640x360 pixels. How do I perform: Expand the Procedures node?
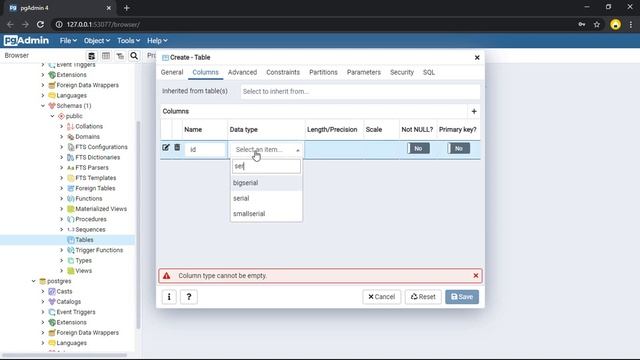[62, 219]
